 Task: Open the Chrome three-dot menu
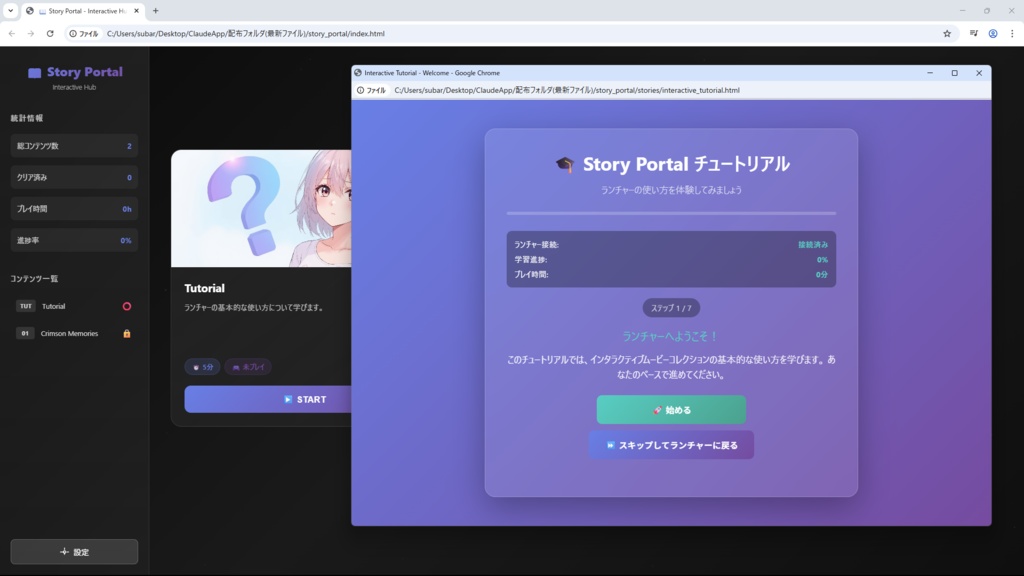1011,33
